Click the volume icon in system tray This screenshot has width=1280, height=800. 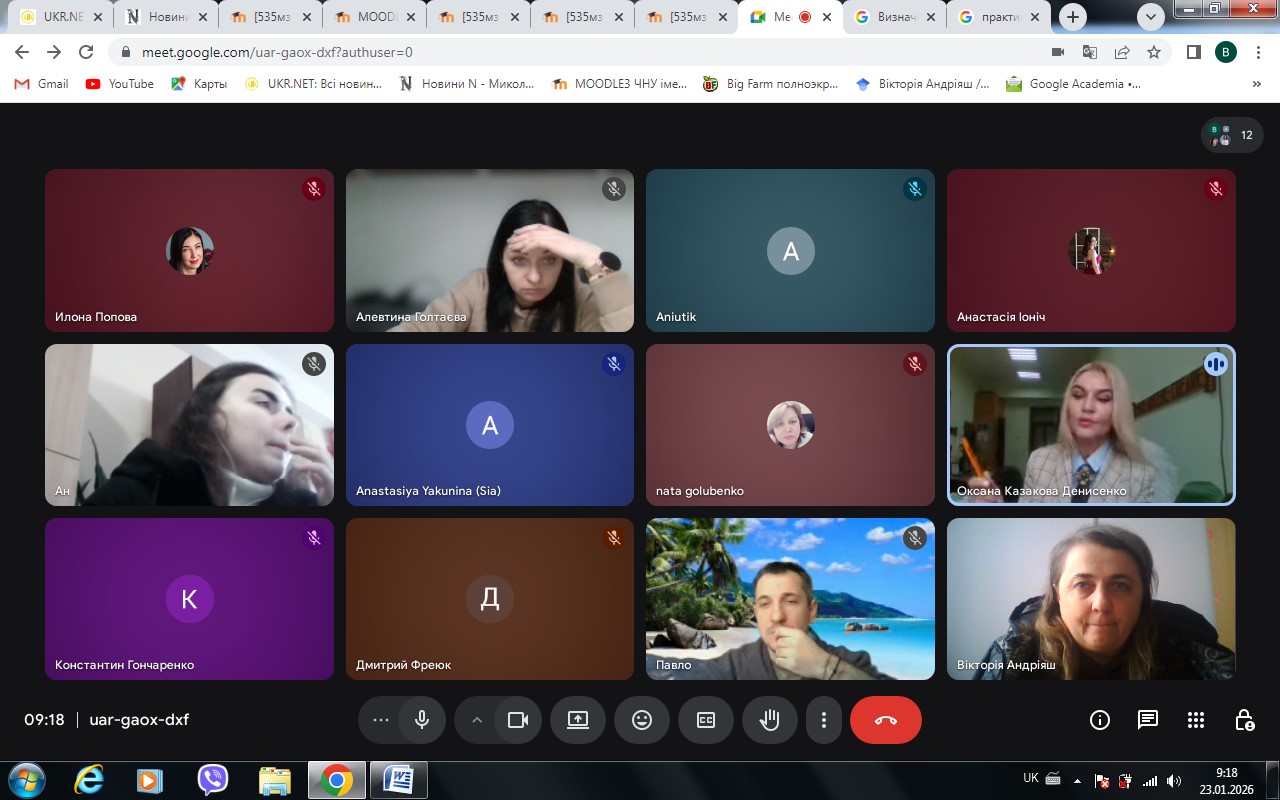(x=1174, y=780)
